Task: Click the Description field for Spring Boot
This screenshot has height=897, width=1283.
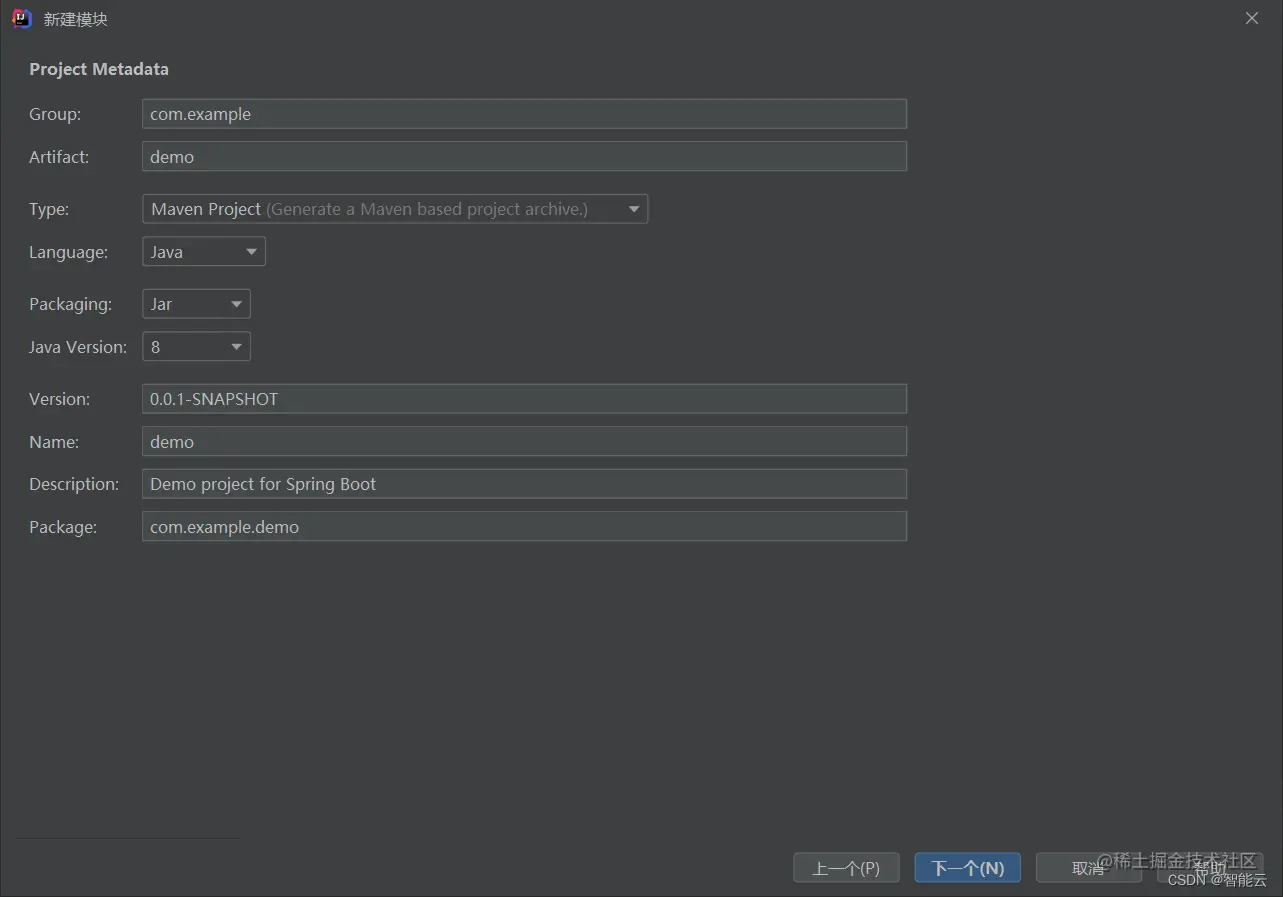Action: (x=524, y=484)
